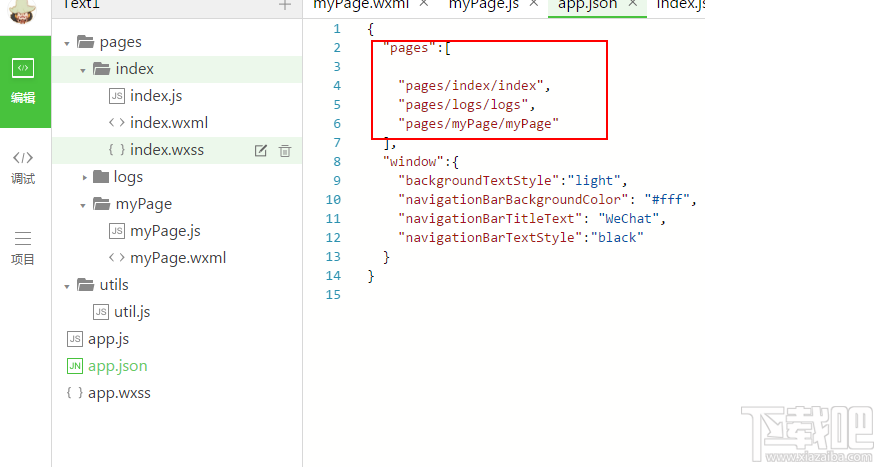Collapse the pages folder arrow
Image resolution: width=881 pixels, height=467 pixels.
[x=67, y=43]
